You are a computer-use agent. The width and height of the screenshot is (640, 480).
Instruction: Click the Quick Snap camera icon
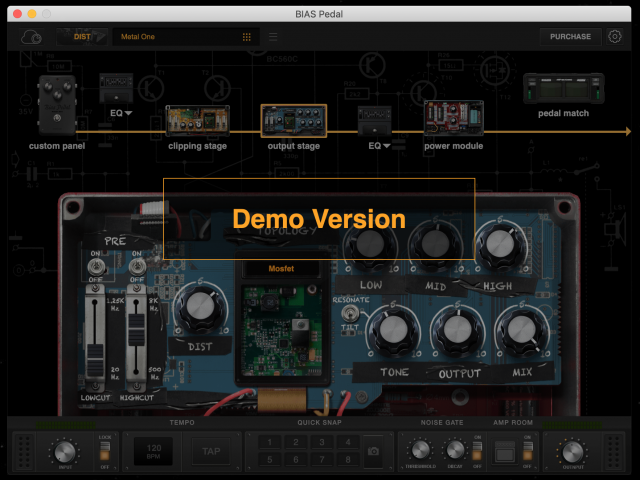coord(373,451)
